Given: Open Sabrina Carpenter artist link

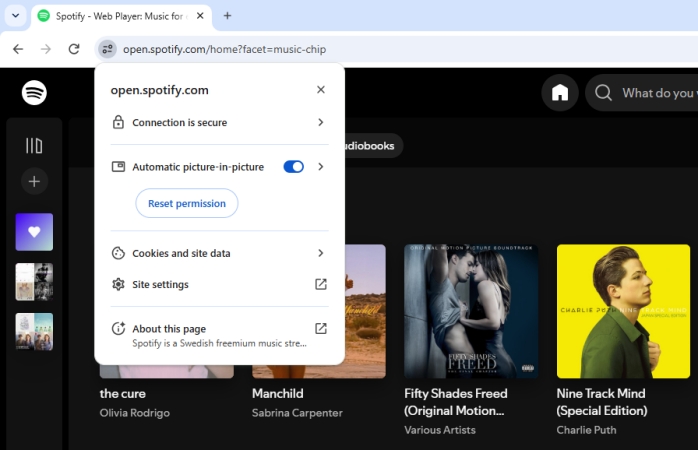Looking at the screenshot, I should 297,413.
